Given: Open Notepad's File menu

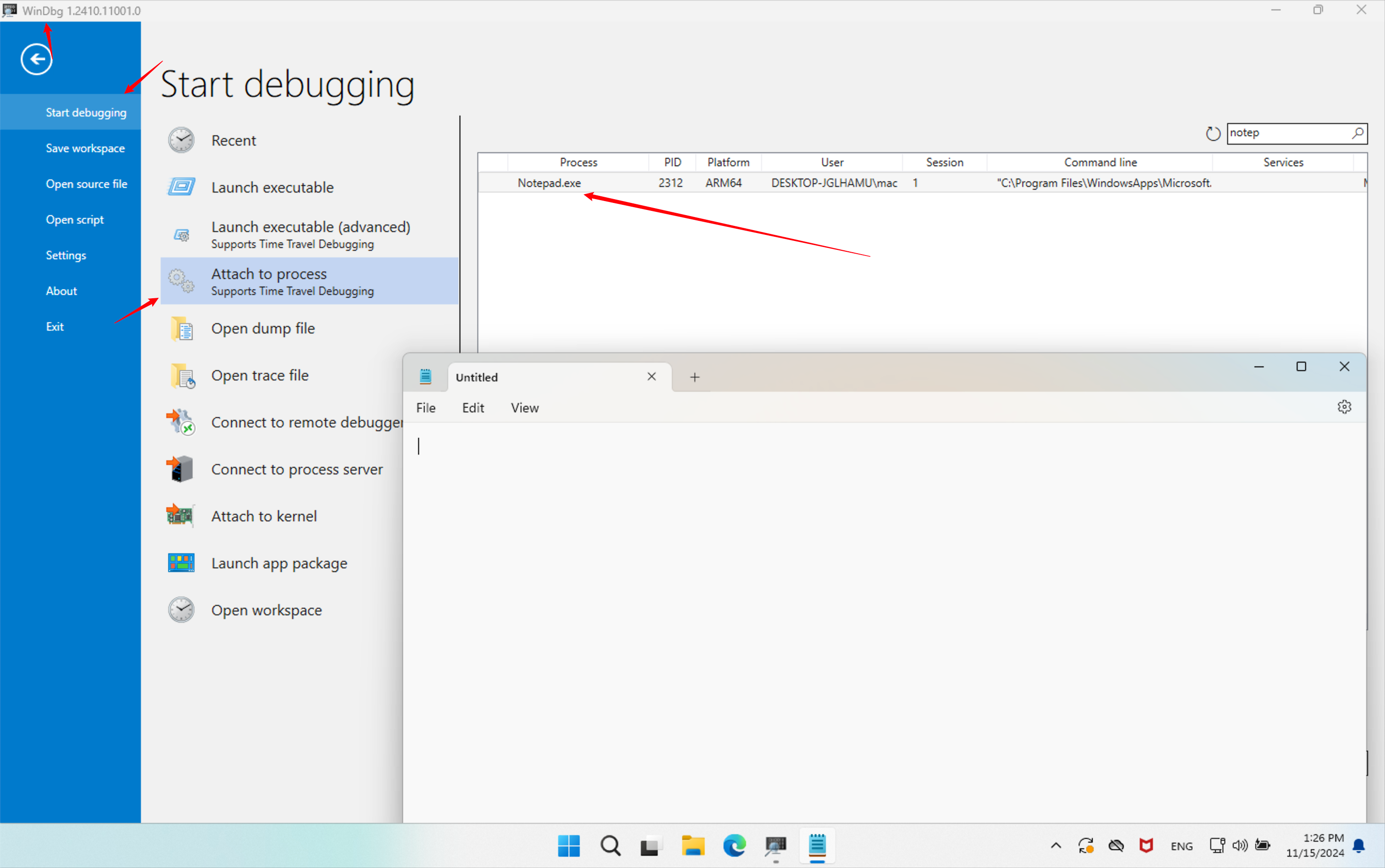Looking at the screenshot, I should (426, 408).
